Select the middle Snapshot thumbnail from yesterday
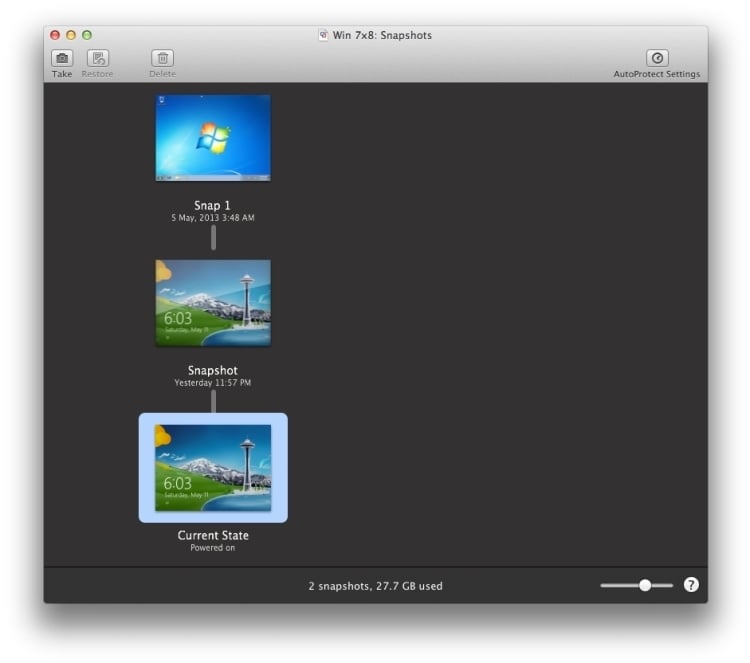Screen dimensions: 750x663 point(213,303)
